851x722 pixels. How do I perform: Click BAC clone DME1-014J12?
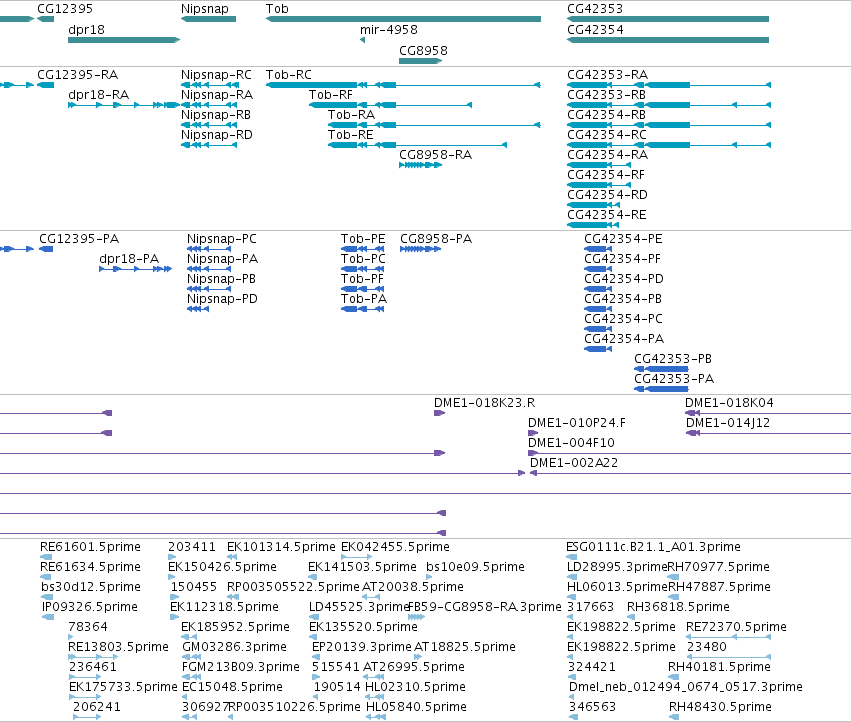tap(769, 433)
